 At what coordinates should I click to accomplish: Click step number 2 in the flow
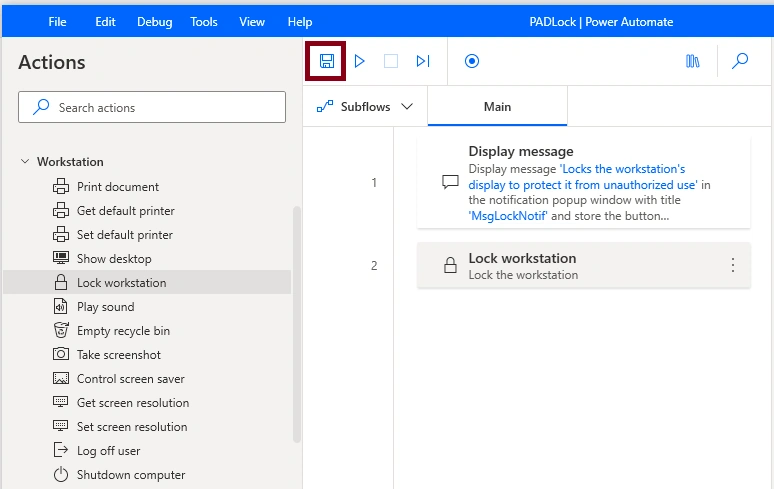374,265
